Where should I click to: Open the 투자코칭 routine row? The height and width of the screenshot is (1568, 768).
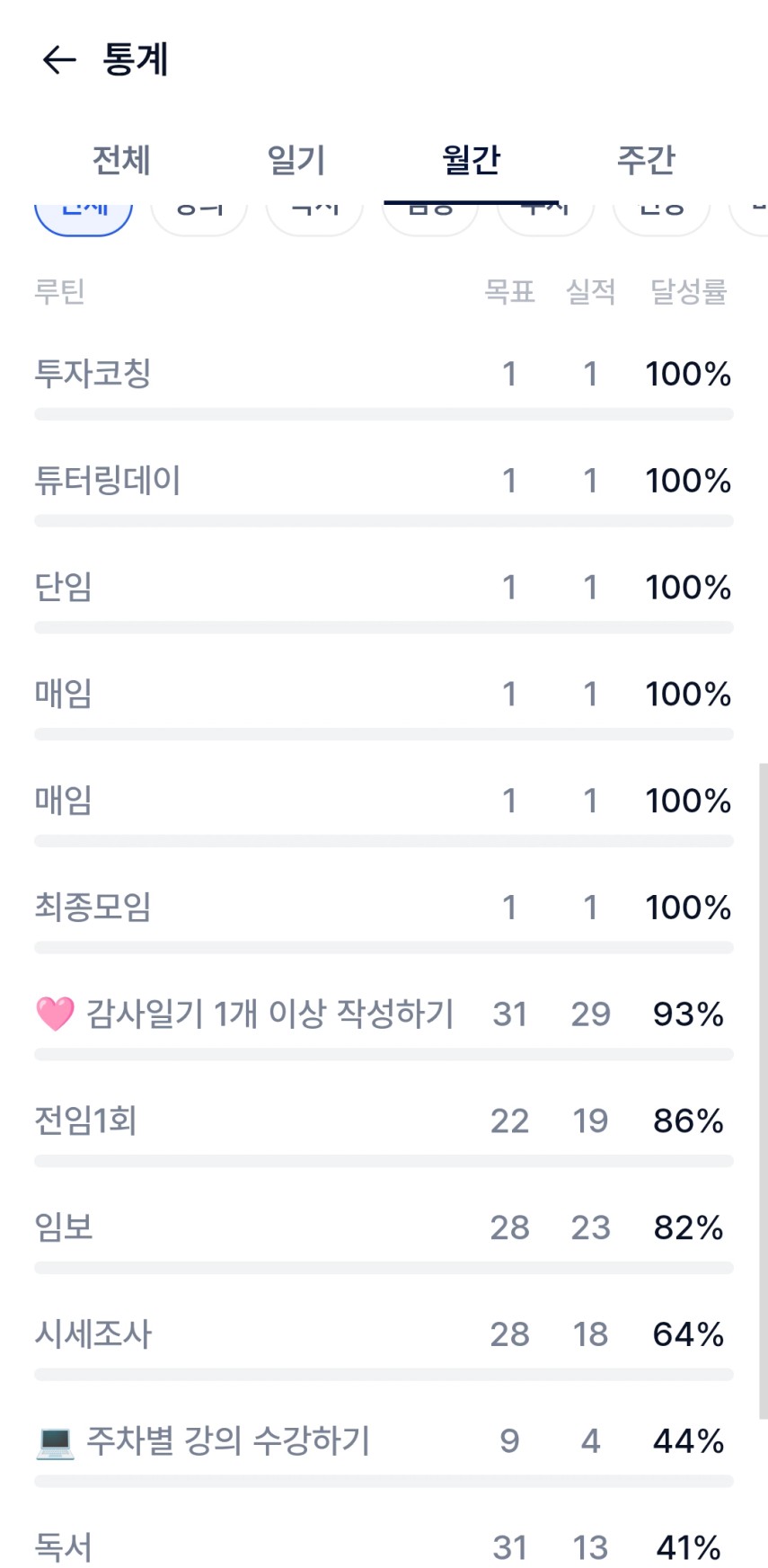pos(93,374)
